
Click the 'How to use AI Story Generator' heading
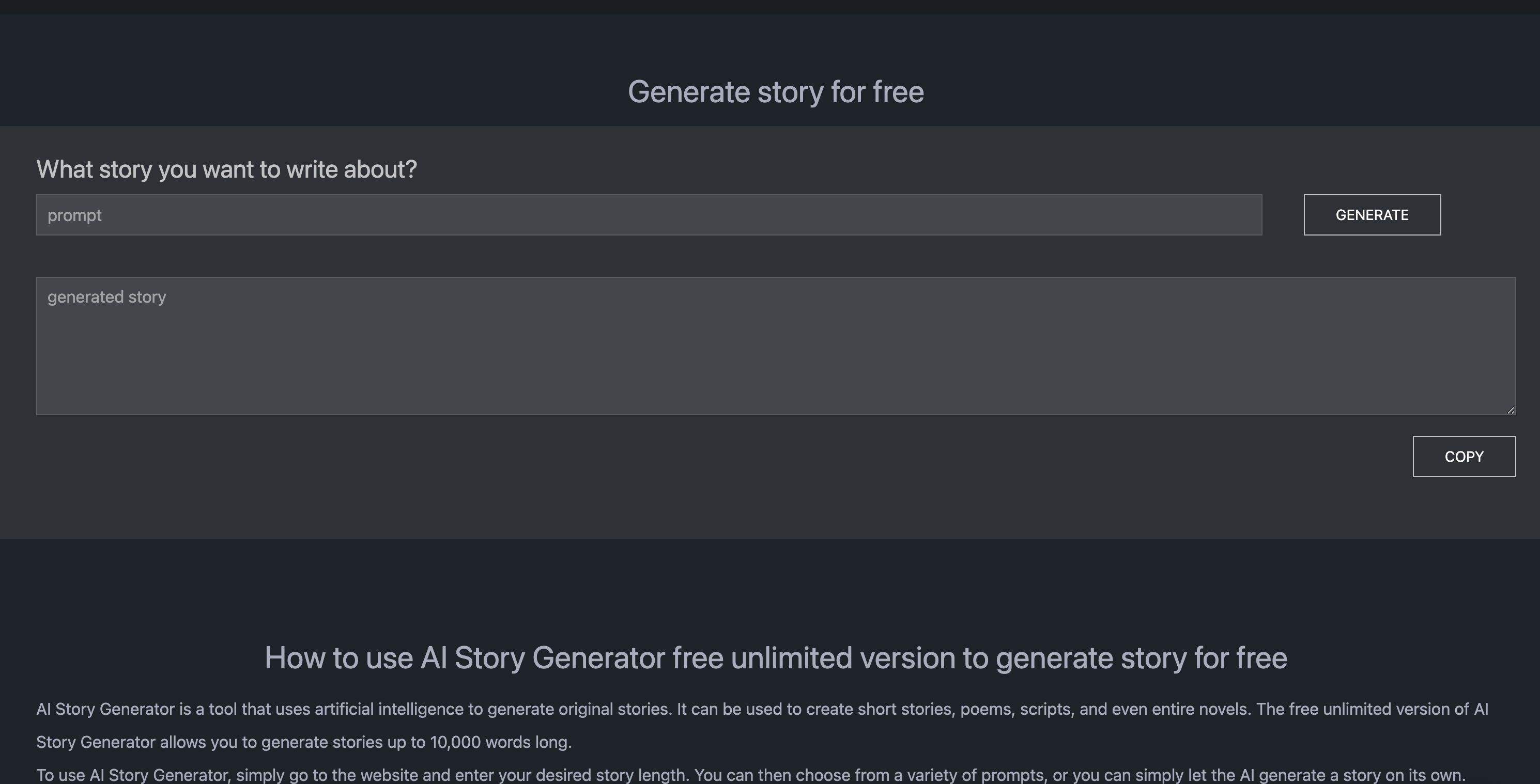click(x=775, y=658)
